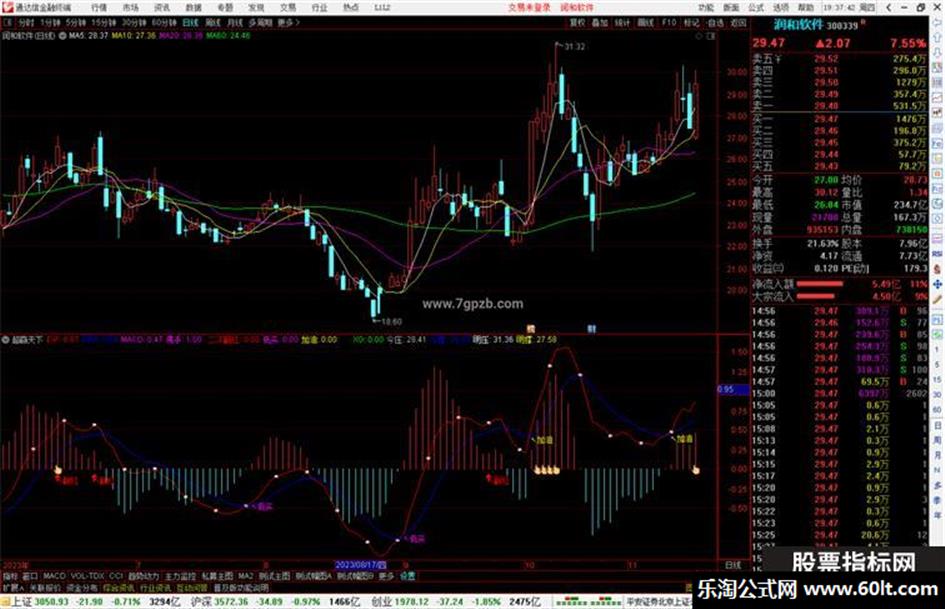
Task: Click the 窗口 tab at bottom
Action: click(x=30, y=576)
